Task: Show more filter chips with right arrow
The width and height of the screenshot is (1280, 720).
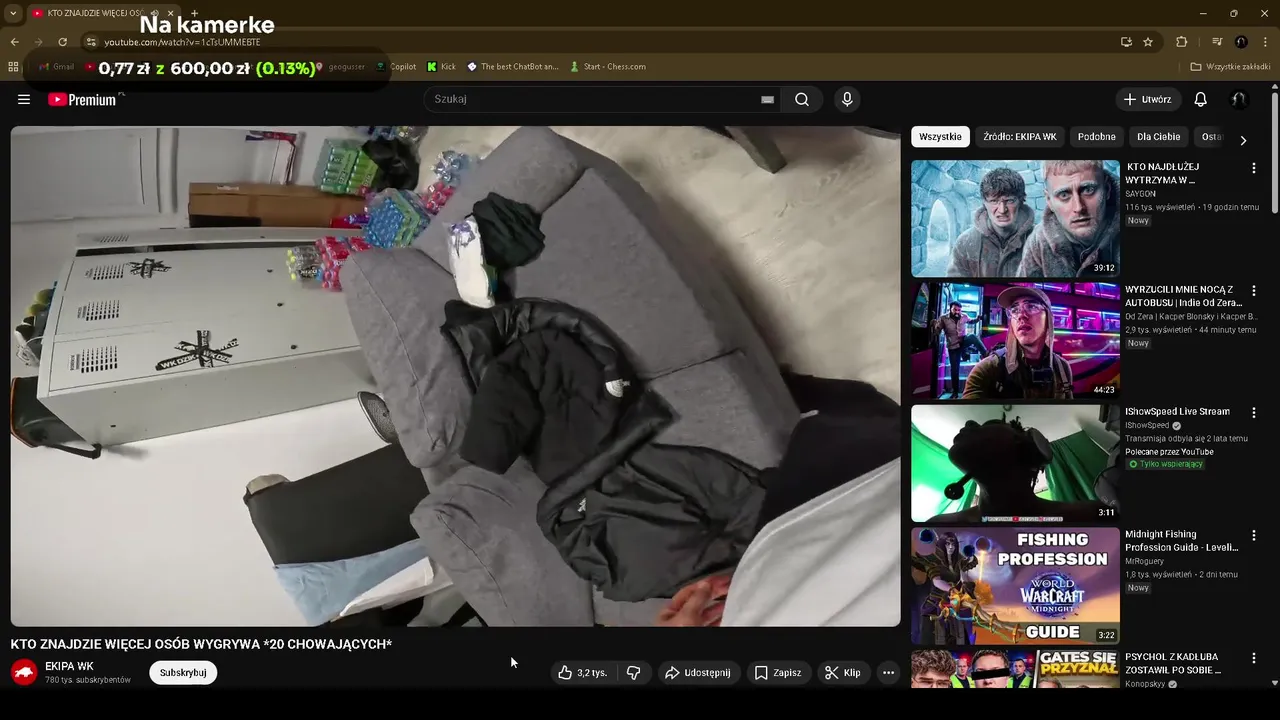Action: (1243, 141)
